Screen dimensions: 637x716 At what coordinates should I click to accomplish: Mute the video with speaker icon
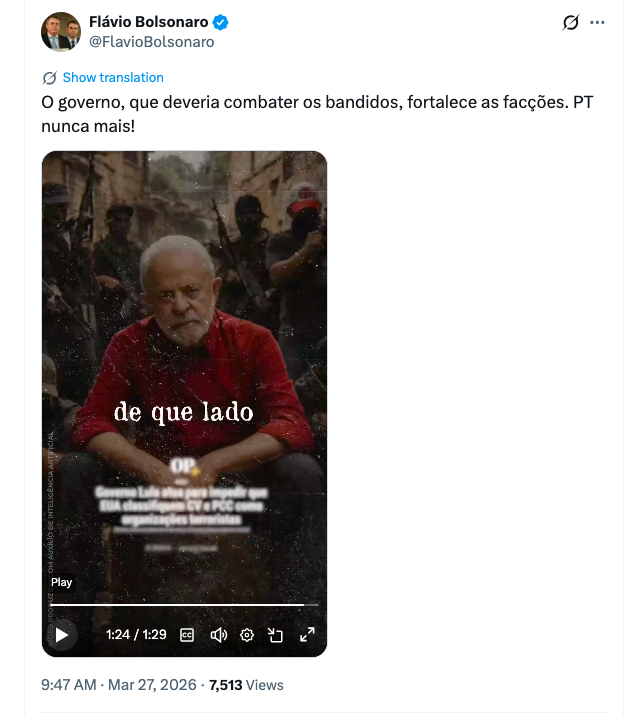pyautogui.click(x=218, y=635)
